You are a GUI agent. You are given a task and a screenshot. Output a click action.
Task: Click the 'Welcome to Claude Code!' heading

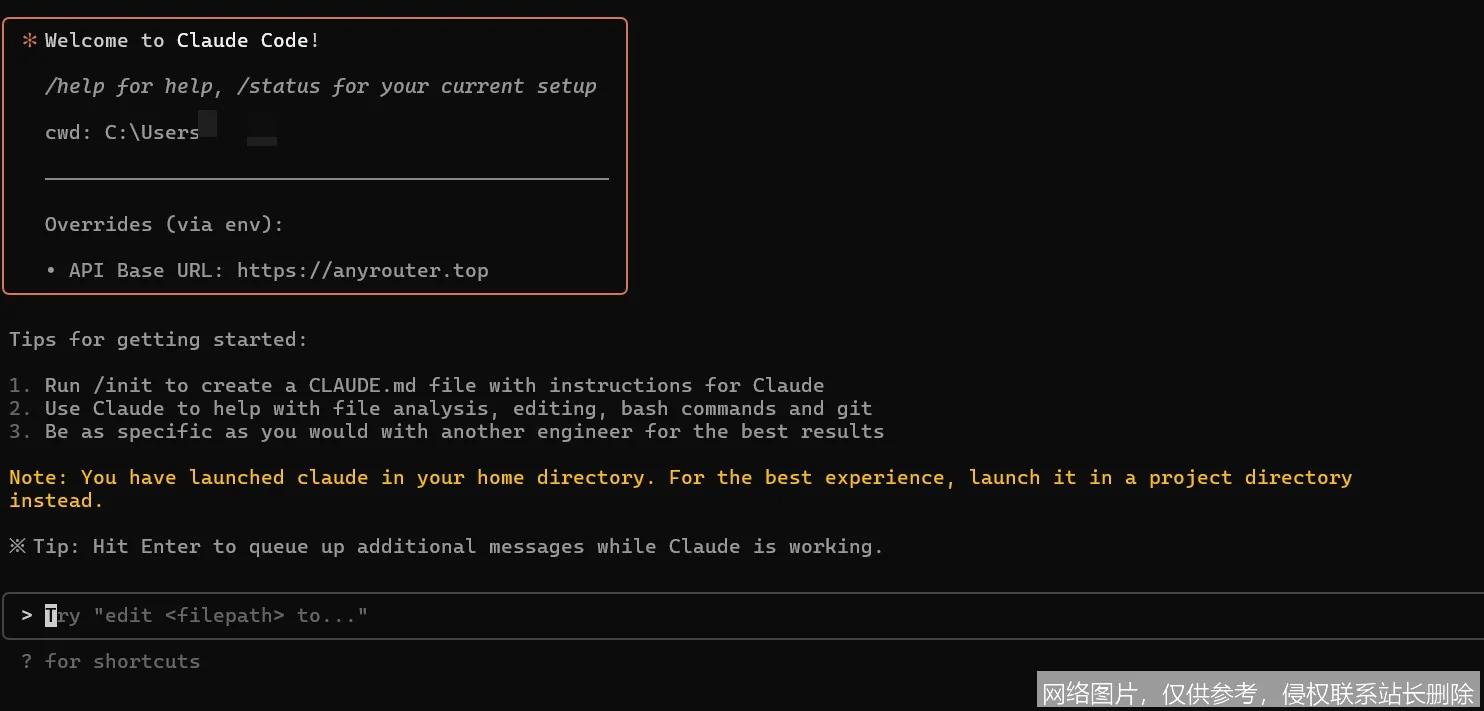182,41
